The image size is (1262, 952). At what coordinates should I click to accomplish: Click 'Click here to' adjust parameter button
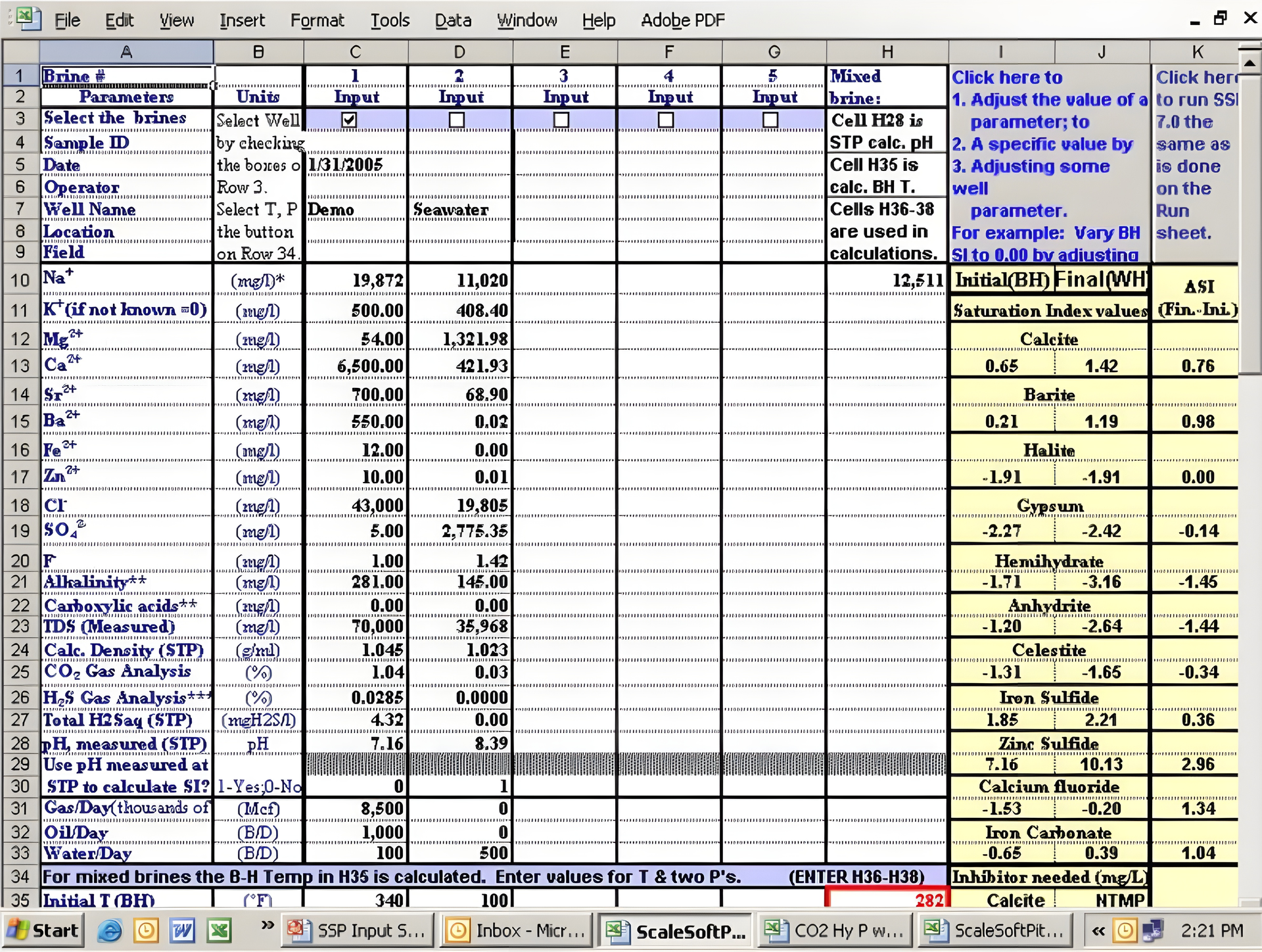click(x=1050, y=164)
